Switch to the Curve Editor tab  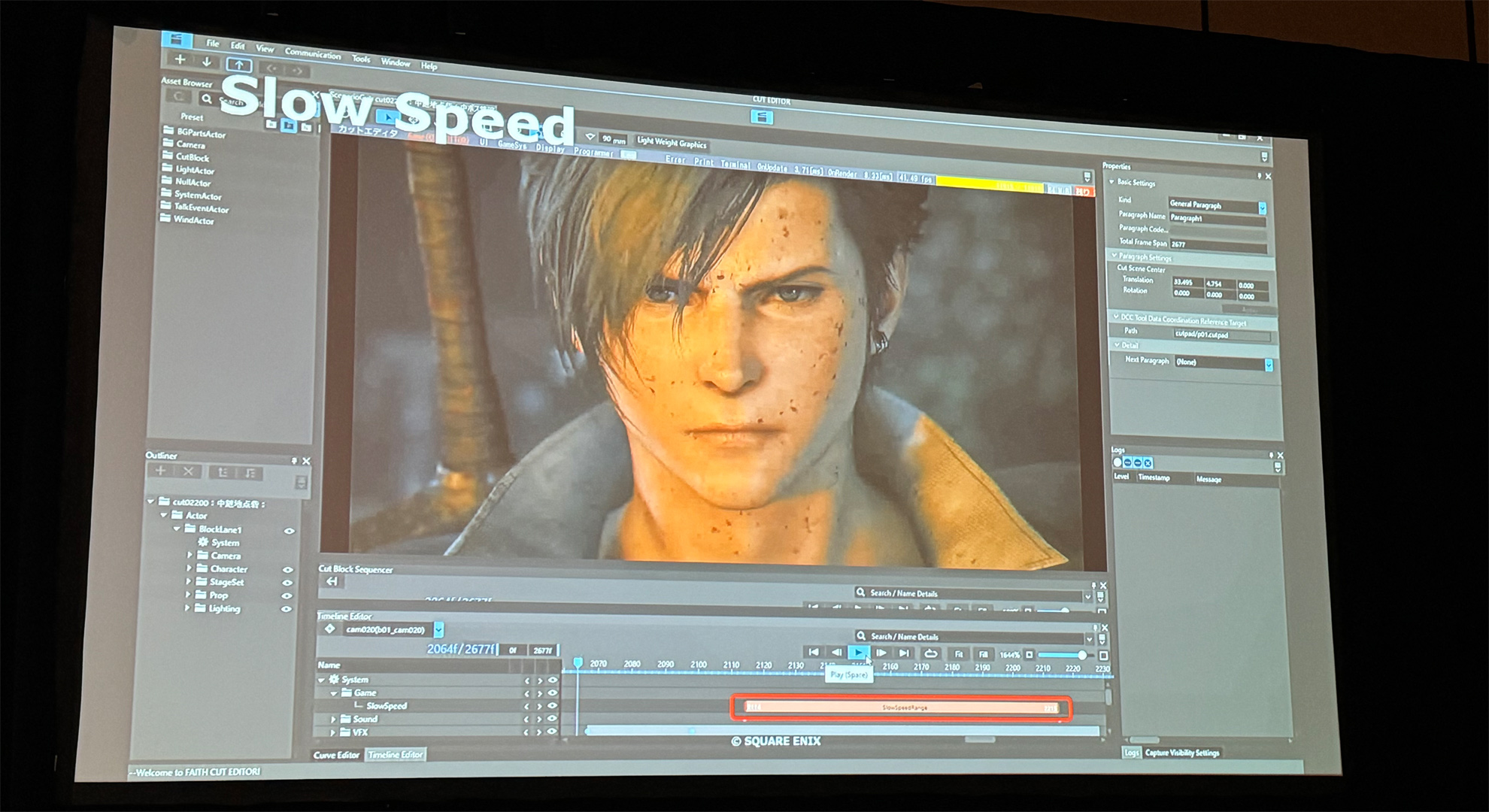coord(336,755)
